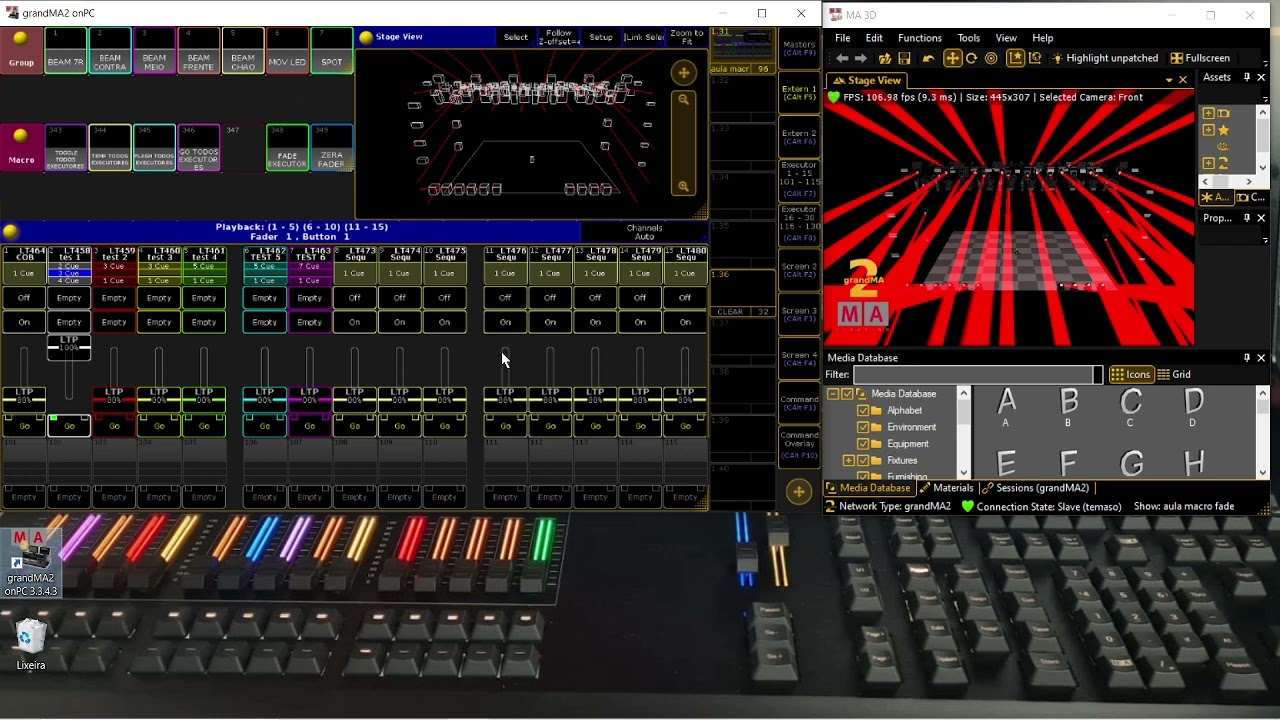Toggle the Environment folder checkbox

pyautogui.click(x=863, y=427)
